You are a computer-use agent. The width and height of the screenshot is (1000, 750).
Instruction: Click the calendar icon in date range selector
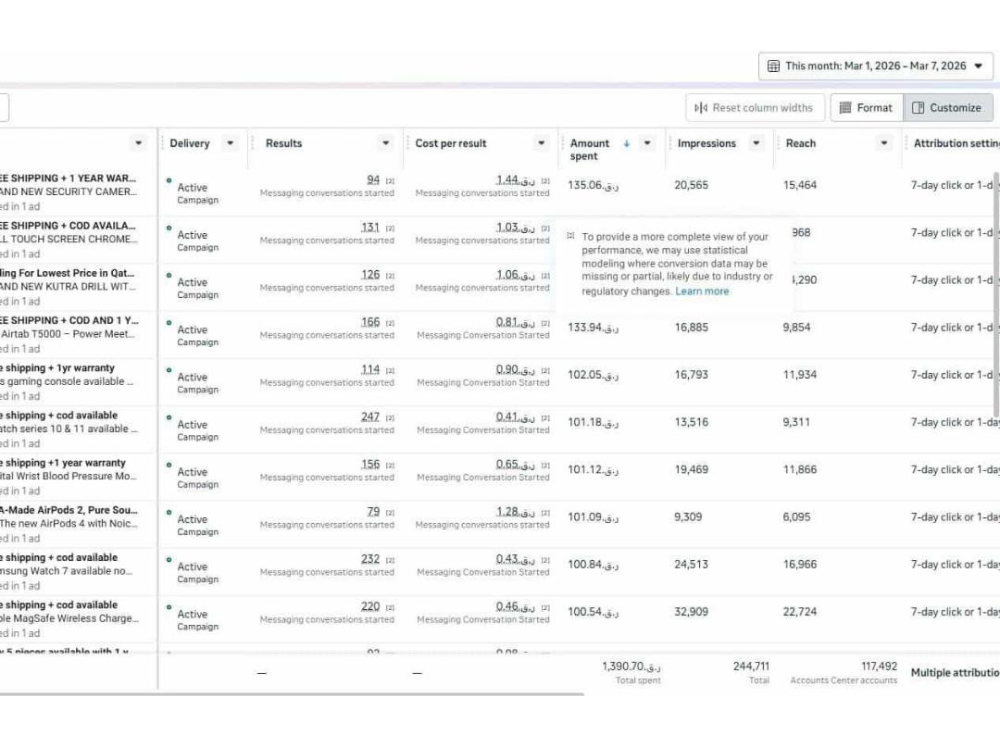[773, 66]
